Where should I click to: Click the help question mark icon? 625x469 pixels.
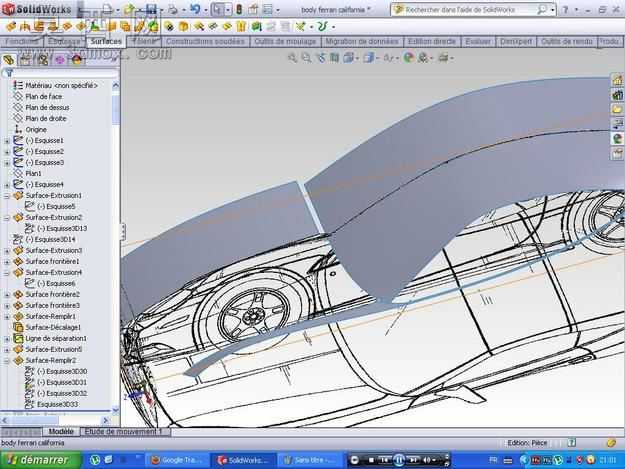coord(565,9)
